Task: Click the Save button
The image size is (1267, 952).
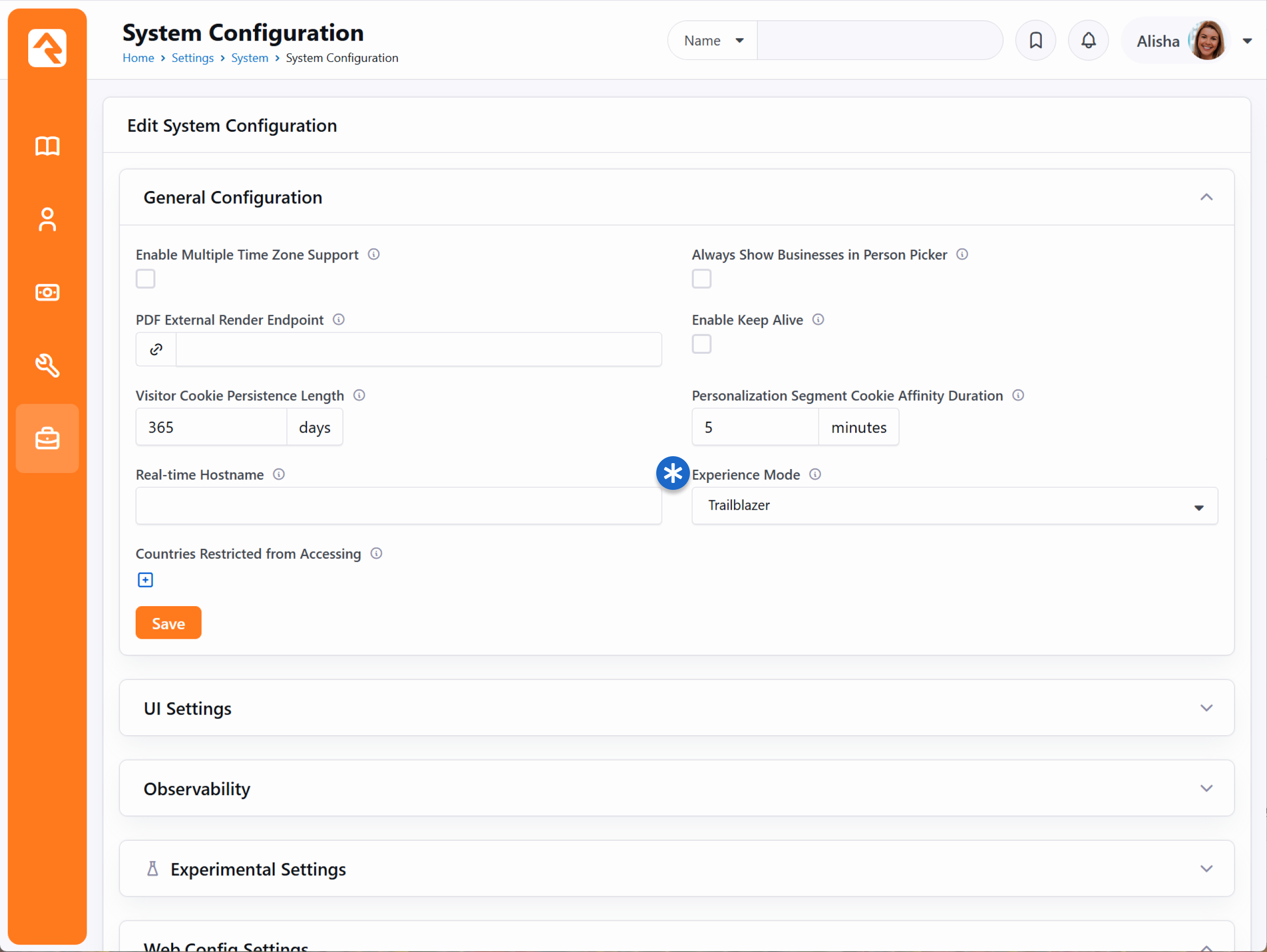Action: 168,622
